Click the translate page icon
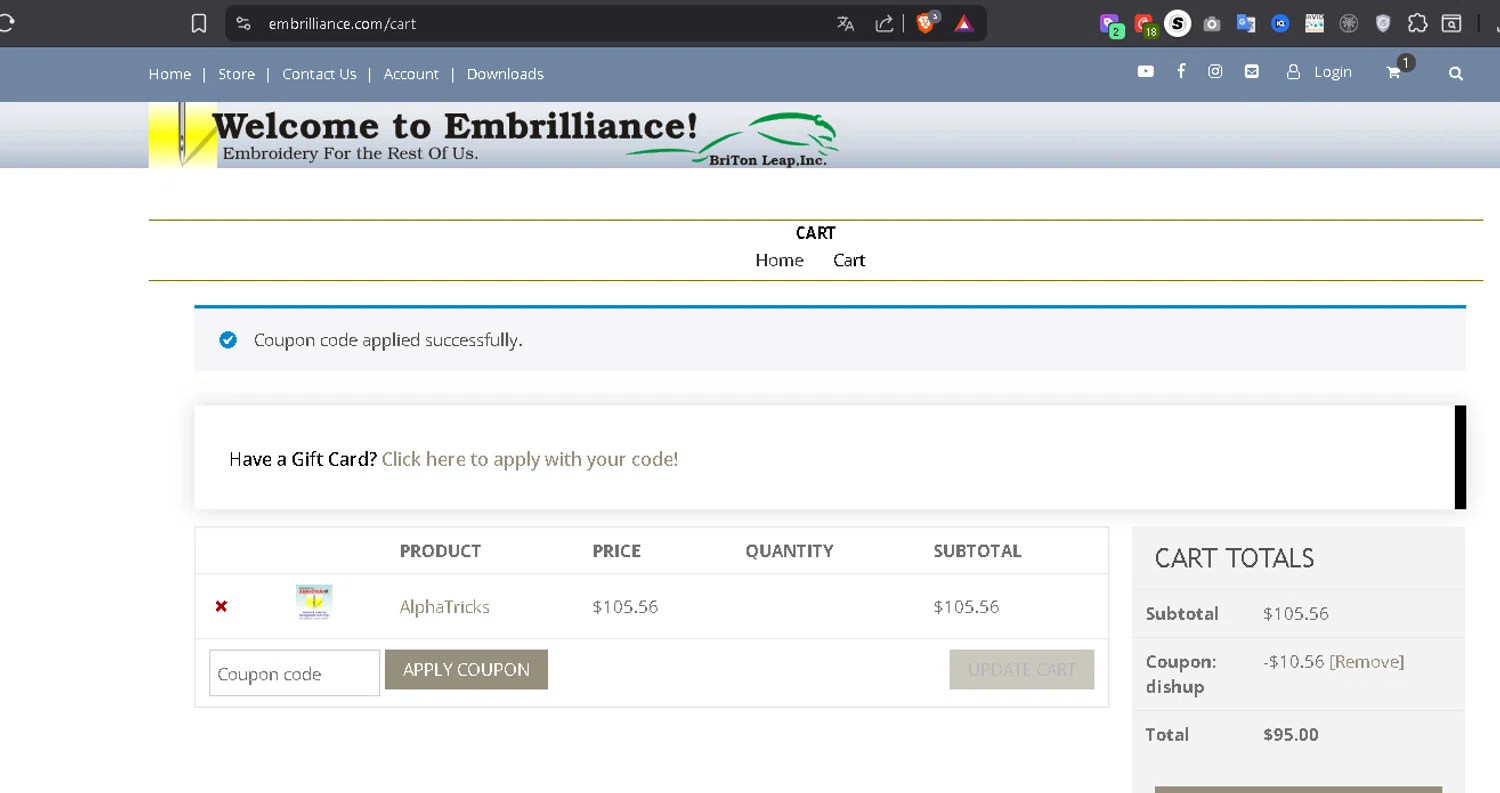 846,23
